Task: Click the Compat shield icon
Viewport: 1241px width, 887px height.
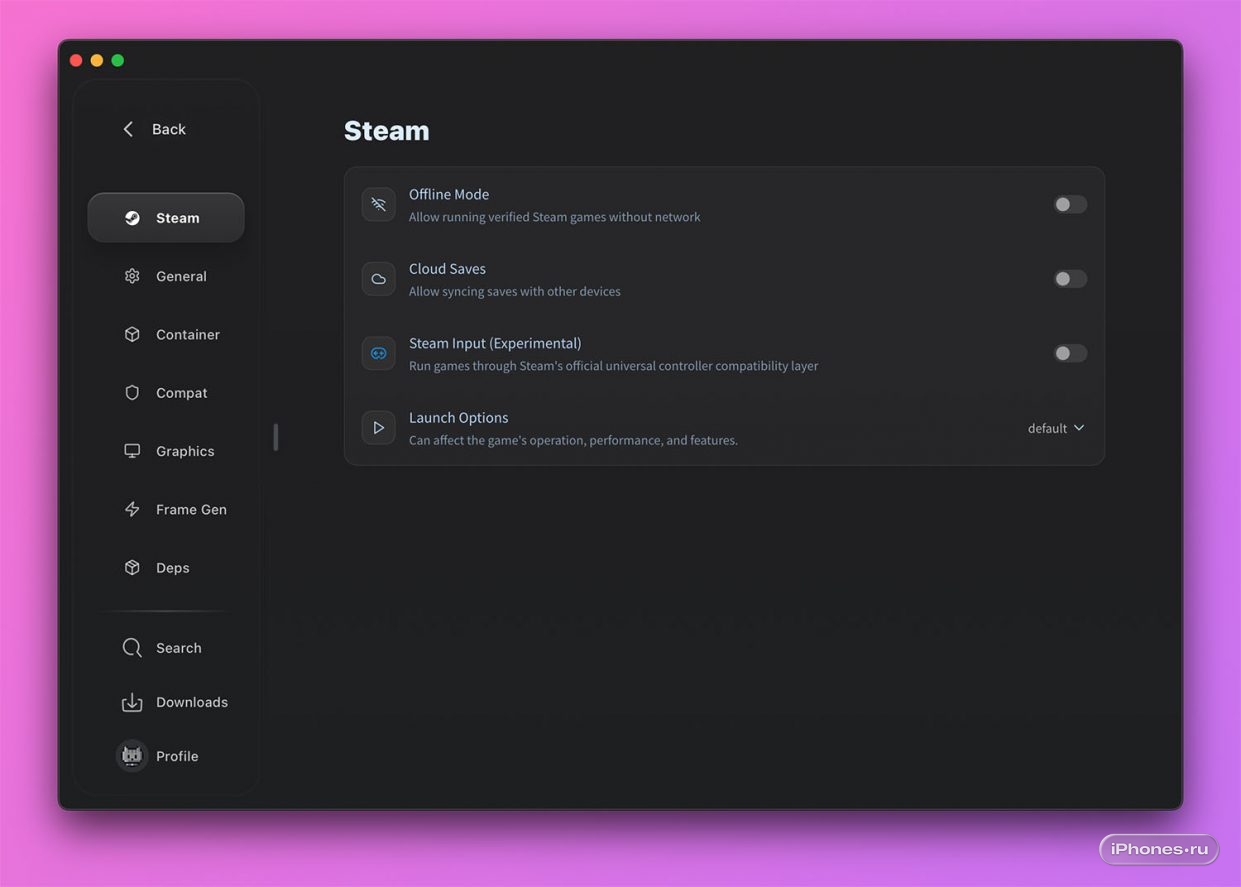Action: [x=132, y=393]
